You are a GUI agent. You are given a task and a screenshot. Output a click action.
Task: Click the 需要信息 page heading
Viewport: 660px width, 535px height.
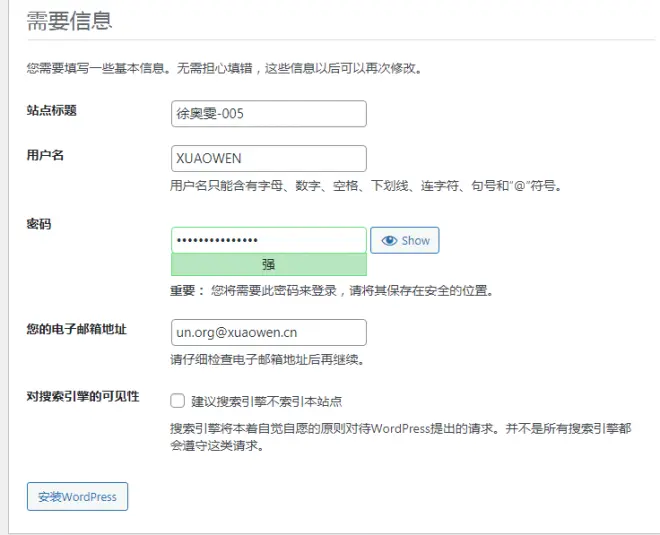coord(69,21)
